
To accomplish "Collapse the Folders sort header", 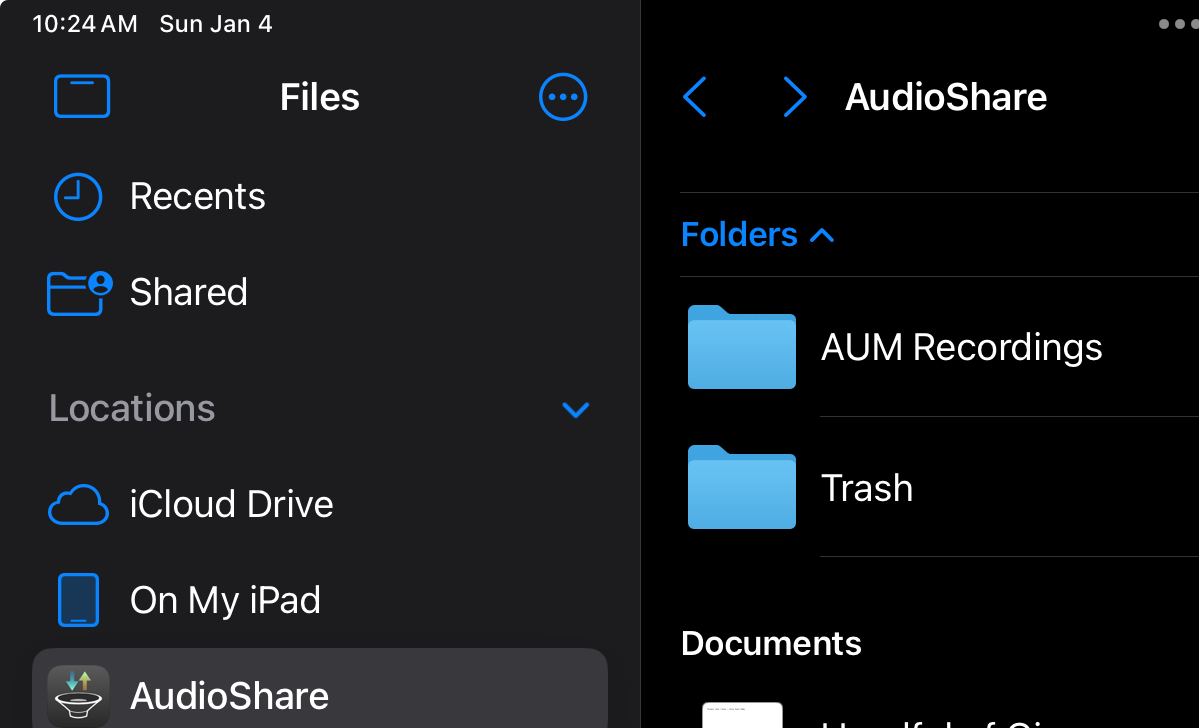I will [757, 235].
